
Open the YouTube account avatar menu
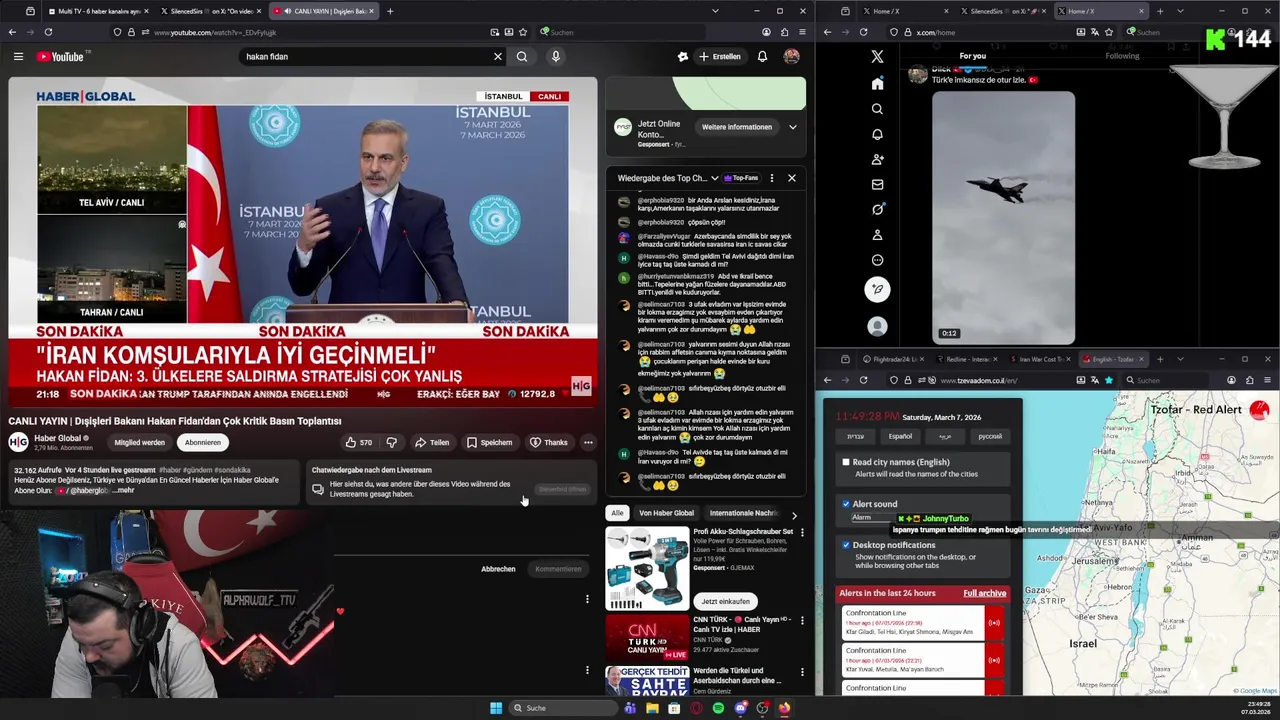point(791,57)
